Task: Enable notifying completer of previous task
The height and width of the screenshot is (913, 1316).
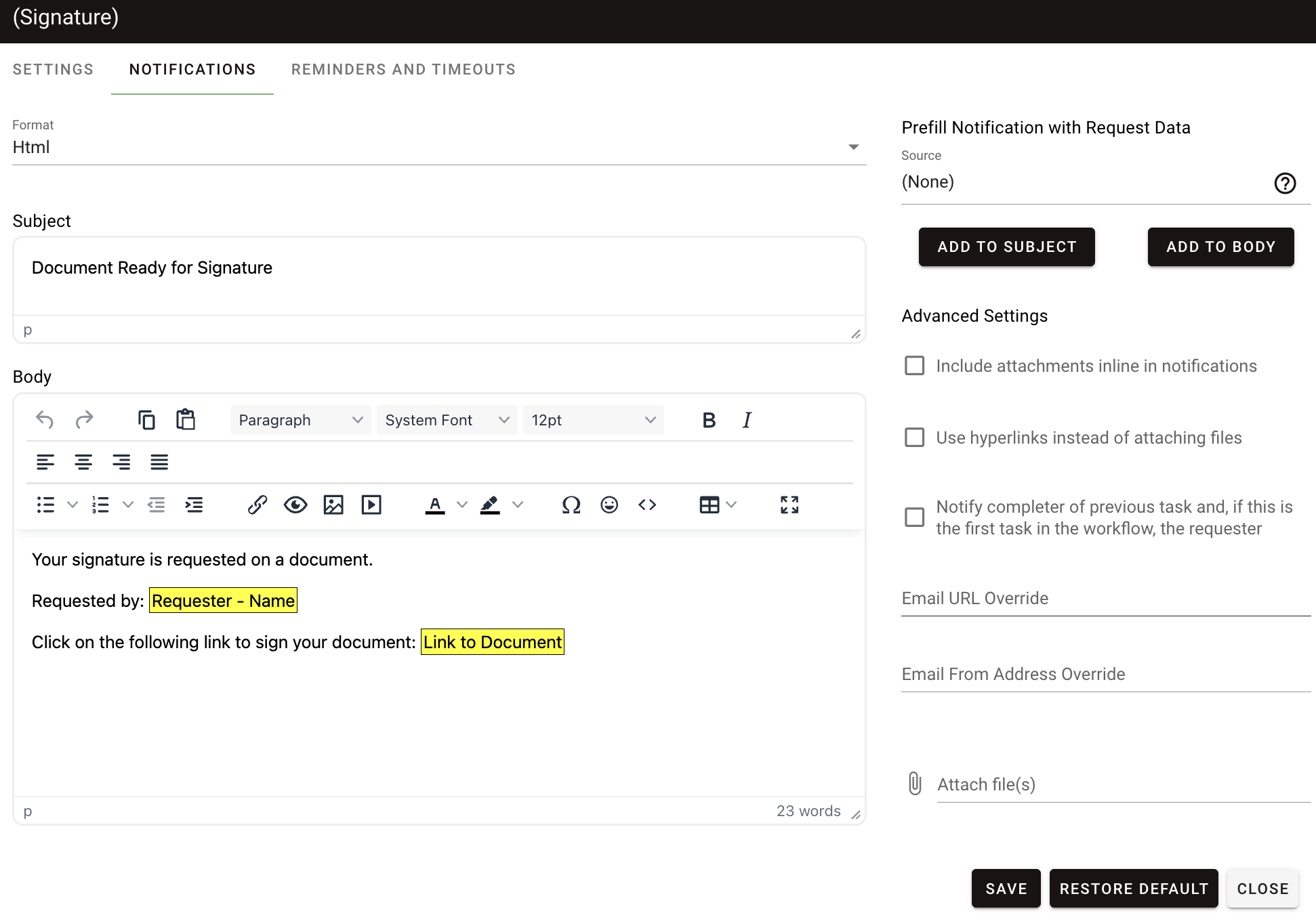Action: tap(914, 517)
